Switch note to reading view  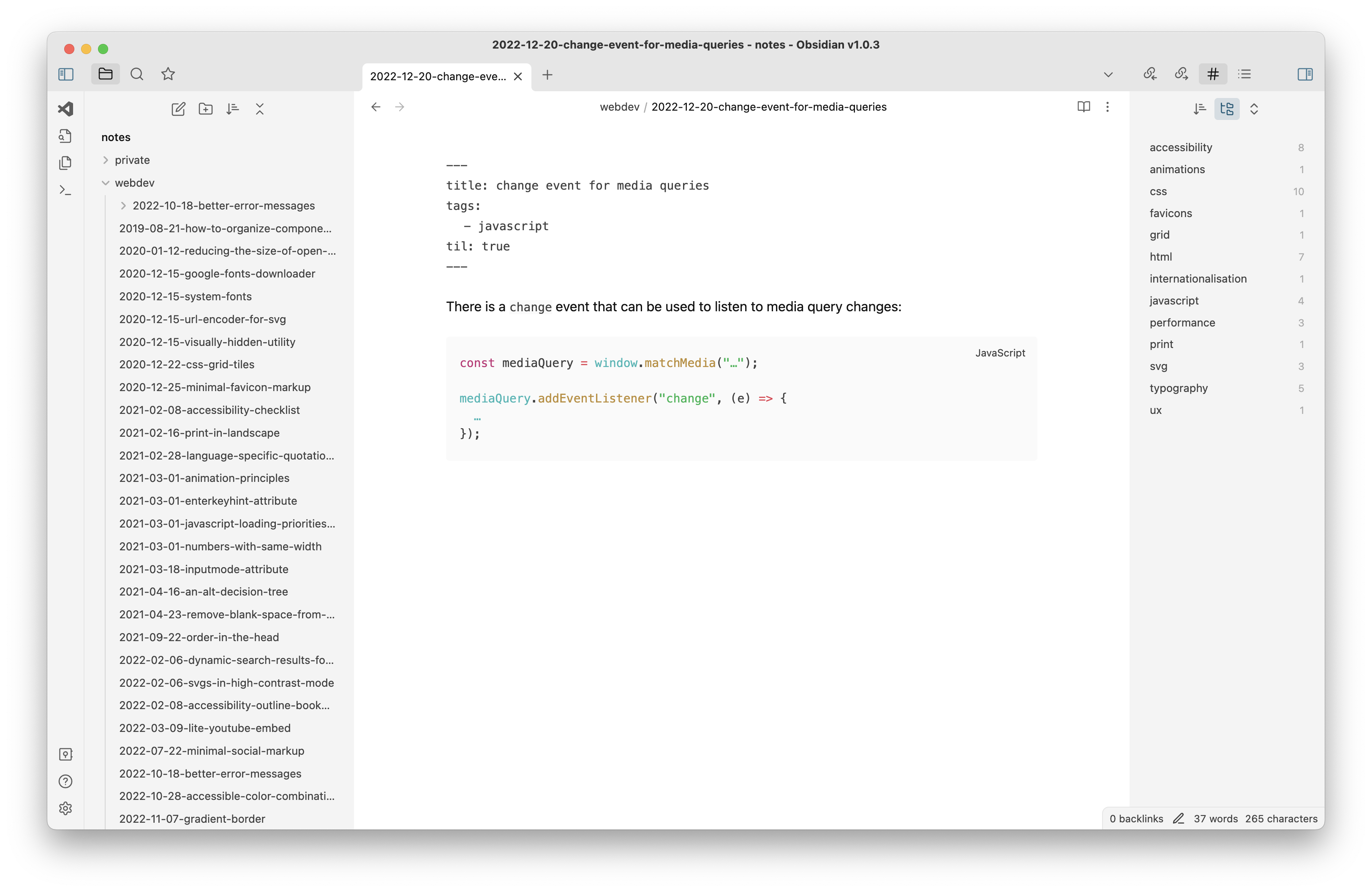(1083, 106)
